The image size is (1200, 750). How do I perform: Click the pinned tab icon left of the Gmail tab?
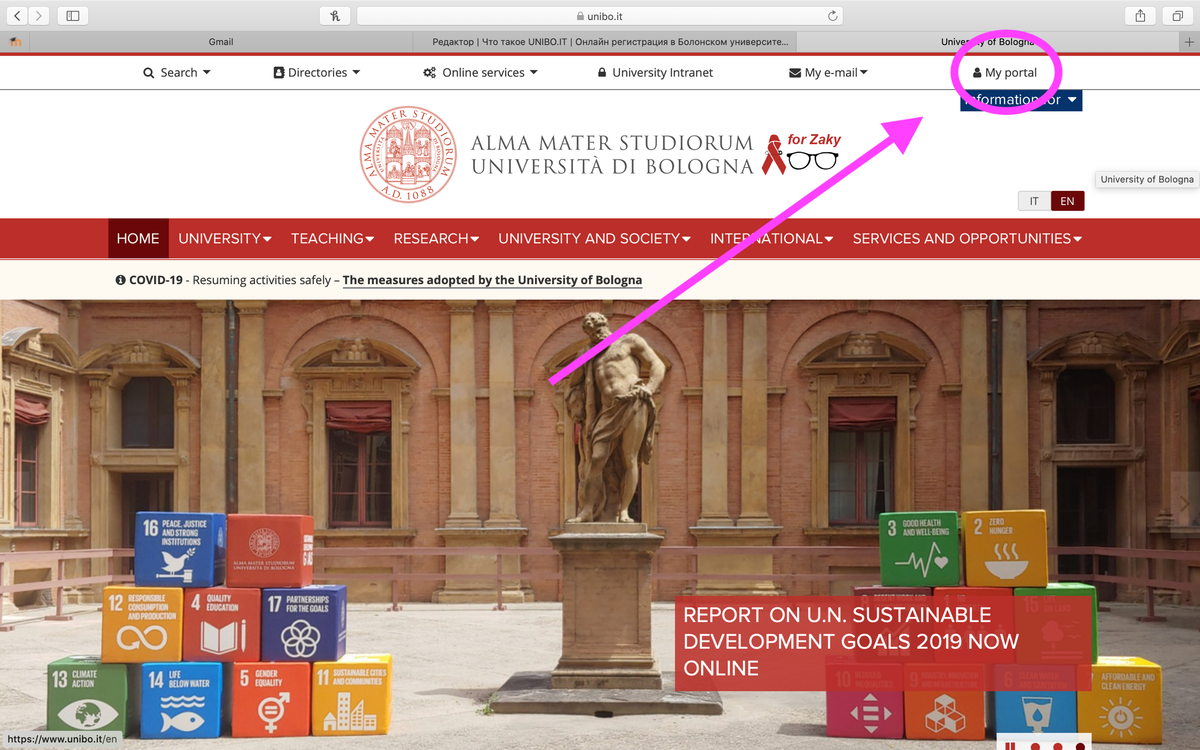point(15,42)
